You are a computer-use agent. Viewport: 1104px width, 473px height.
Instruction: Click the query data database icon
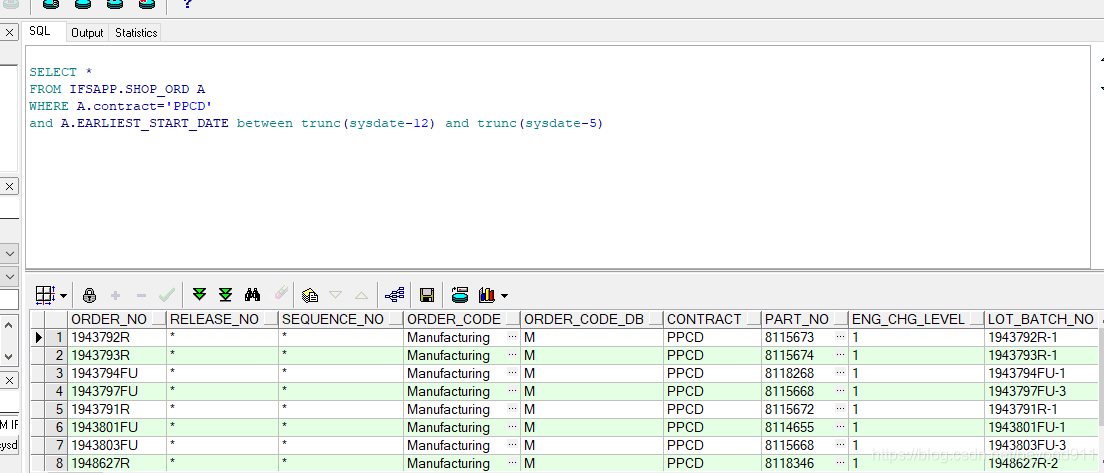pos(460,295)
